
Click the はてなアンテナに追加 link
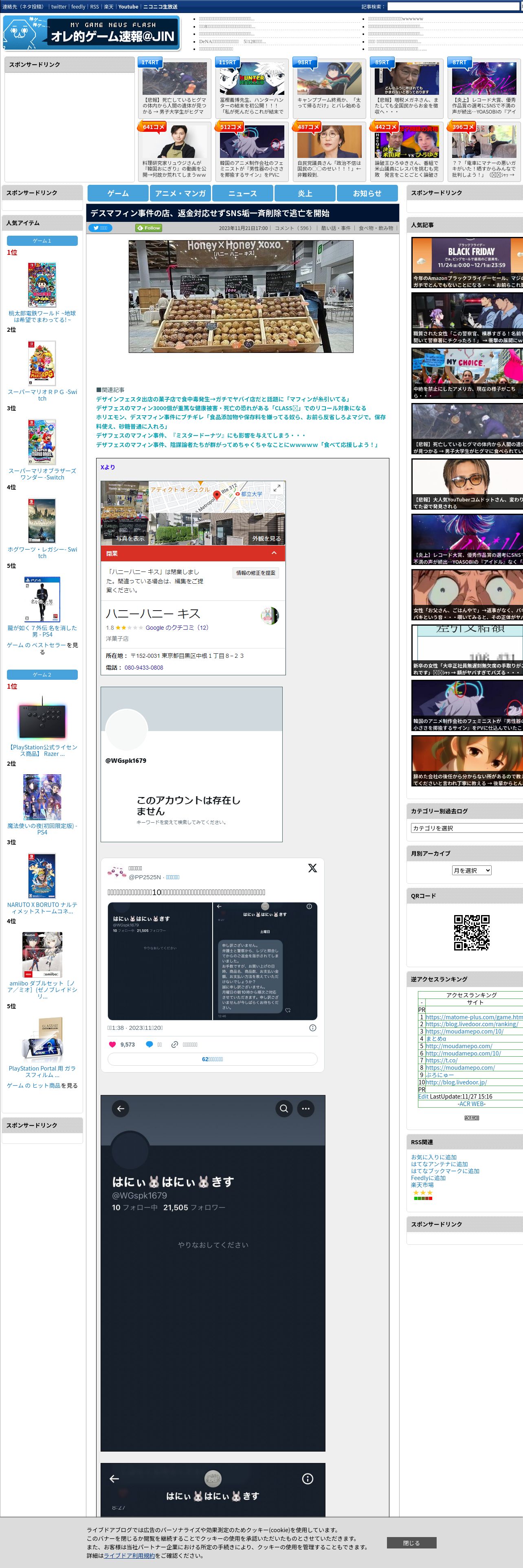tap(439, 1164)
